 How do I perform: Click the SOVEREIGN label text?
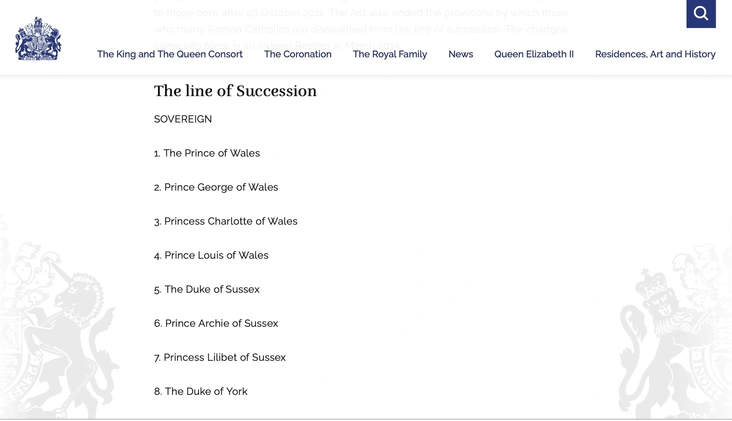[x=183, y=119]
